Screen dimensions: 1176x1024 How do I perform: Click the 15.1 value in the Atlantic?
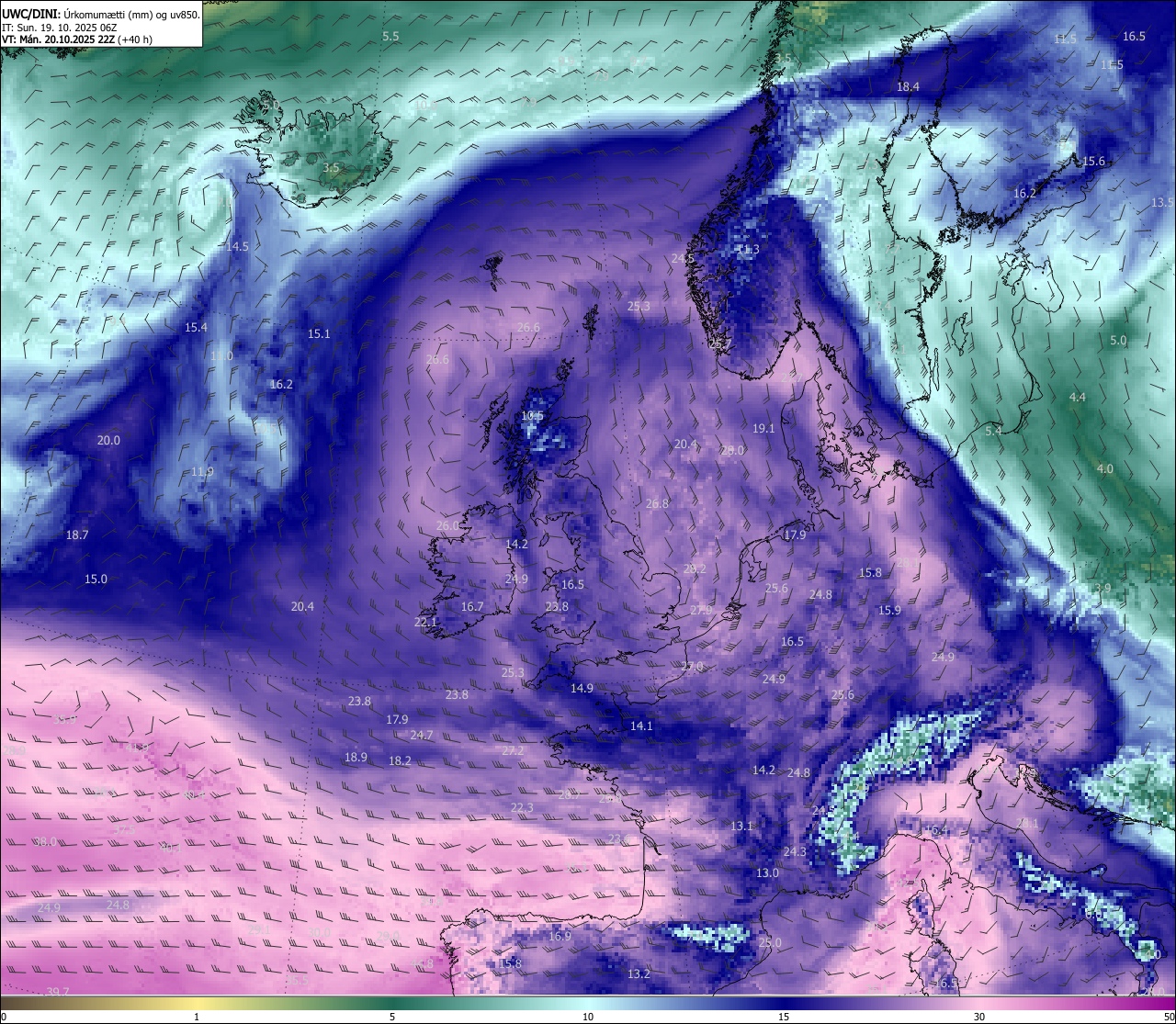click(319, 333)
